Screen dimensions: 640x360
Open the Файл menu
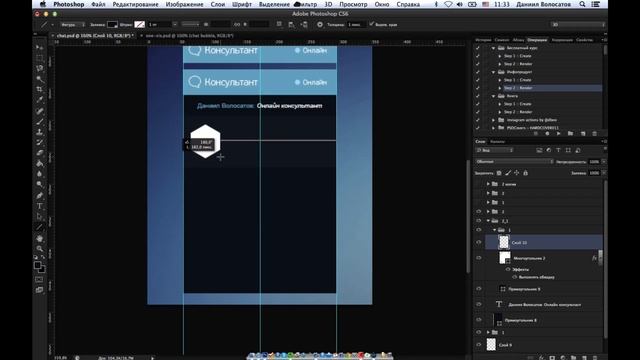pyautogui.click(x=98, y=4)
